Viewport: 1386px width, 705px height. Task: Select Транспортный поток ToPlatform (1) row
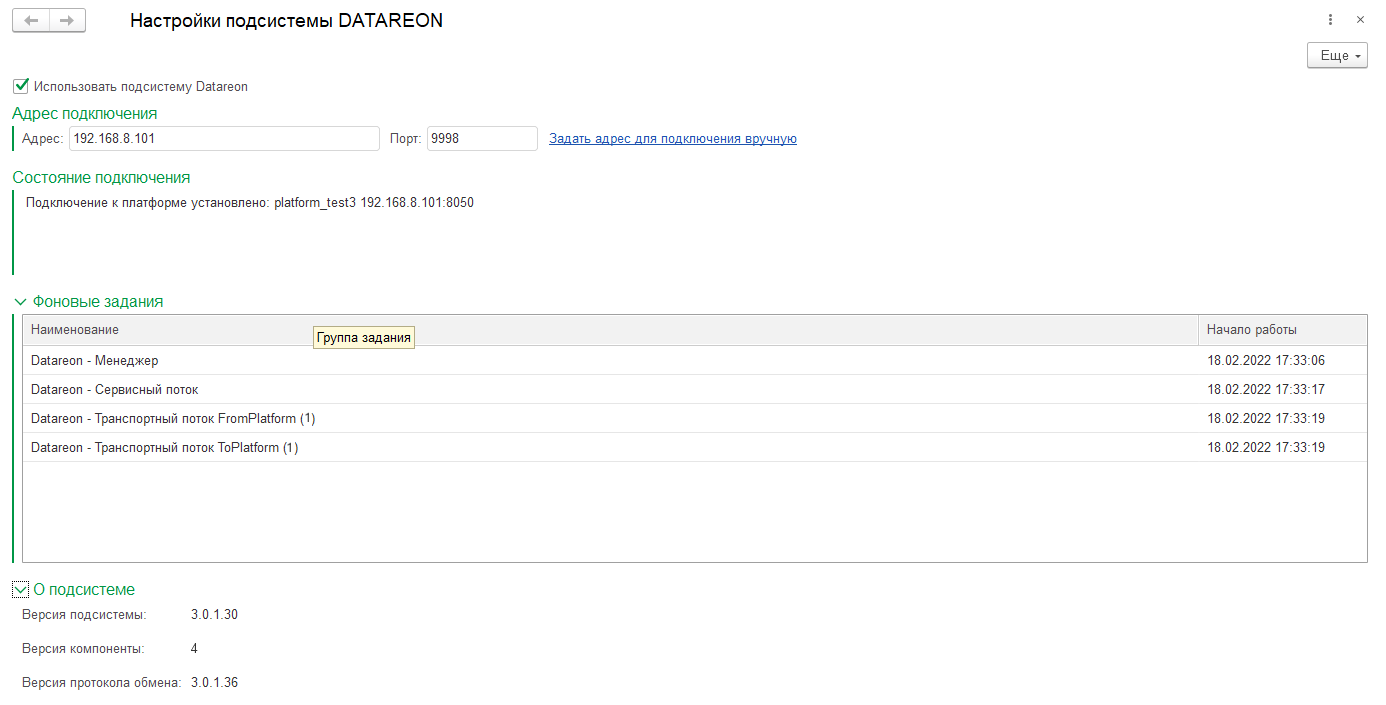(x=165, y=448)
